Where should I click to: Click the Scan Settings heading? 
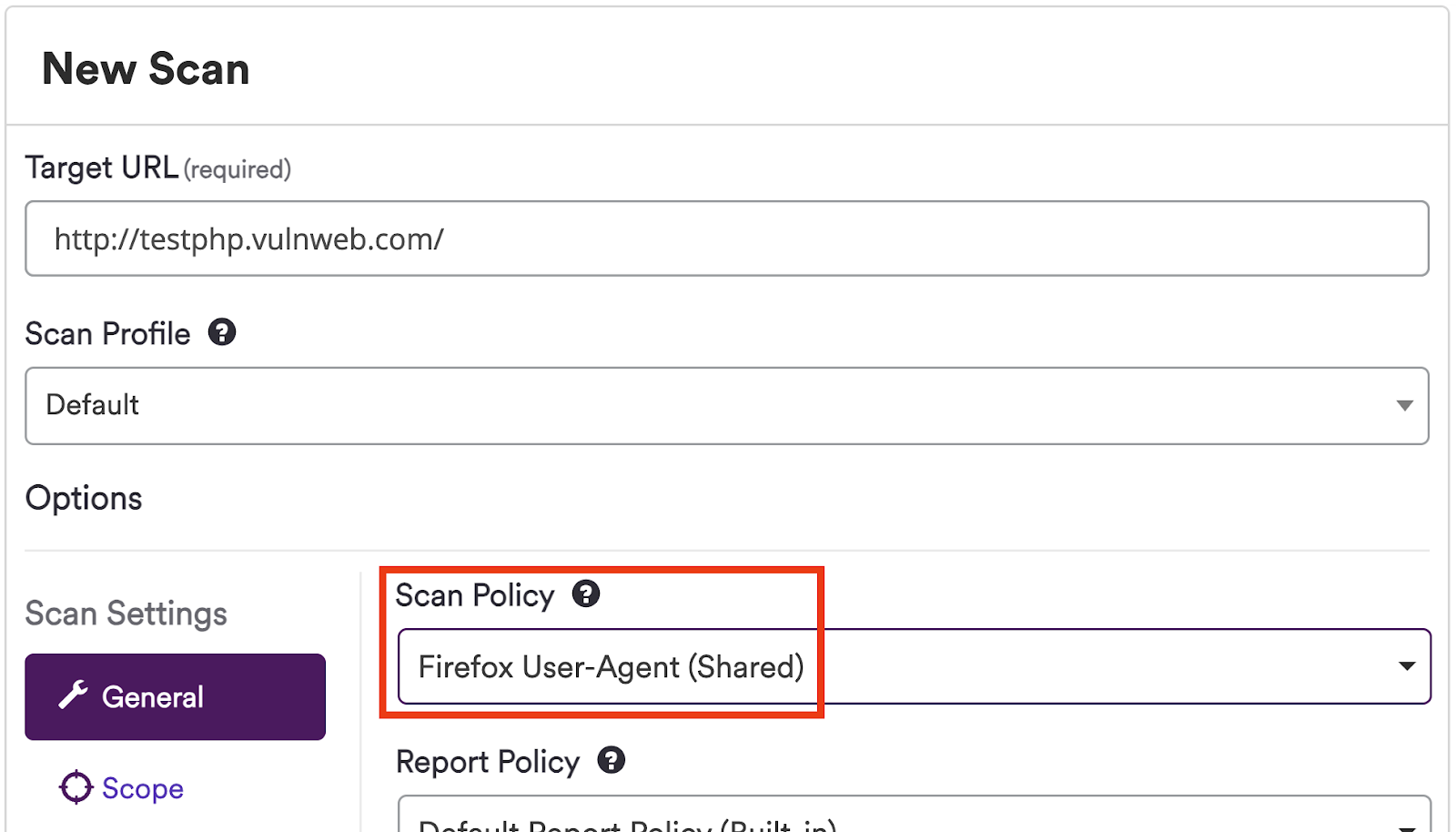pyautogui.click(x=126, y=613)
